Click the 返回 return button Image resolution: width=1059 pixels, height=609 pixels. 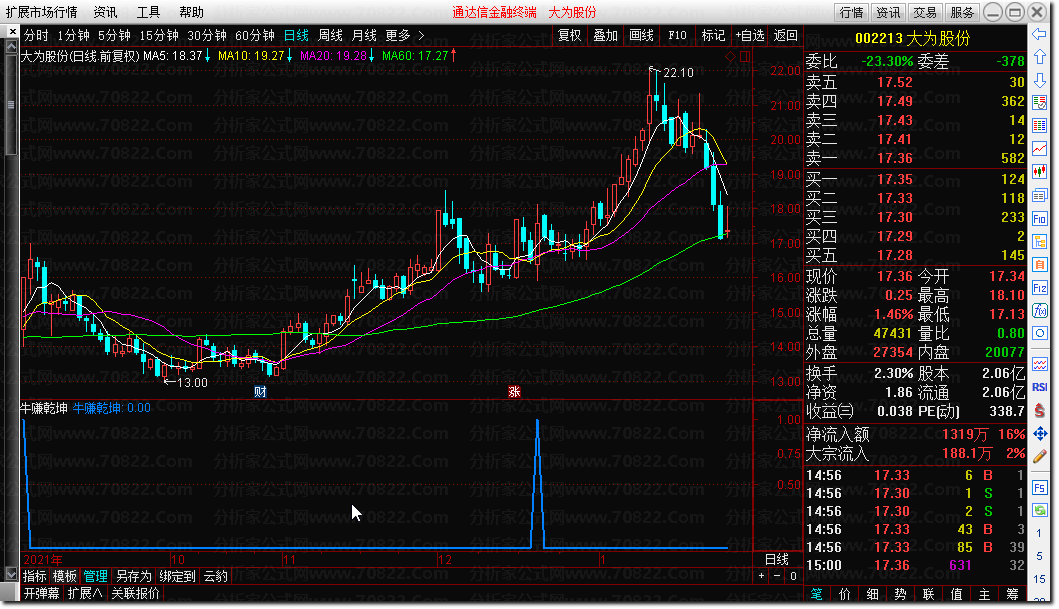coord(785,35)
